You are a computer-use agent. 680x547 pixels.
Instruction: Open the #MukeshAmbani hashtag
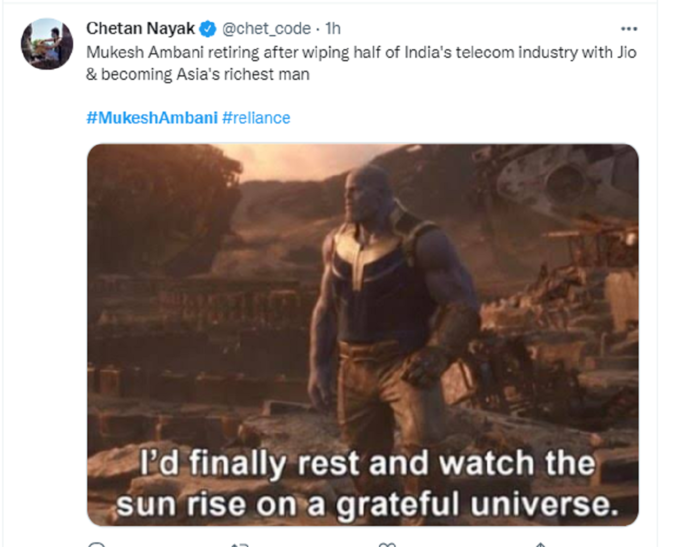click(x=152, y=118)
